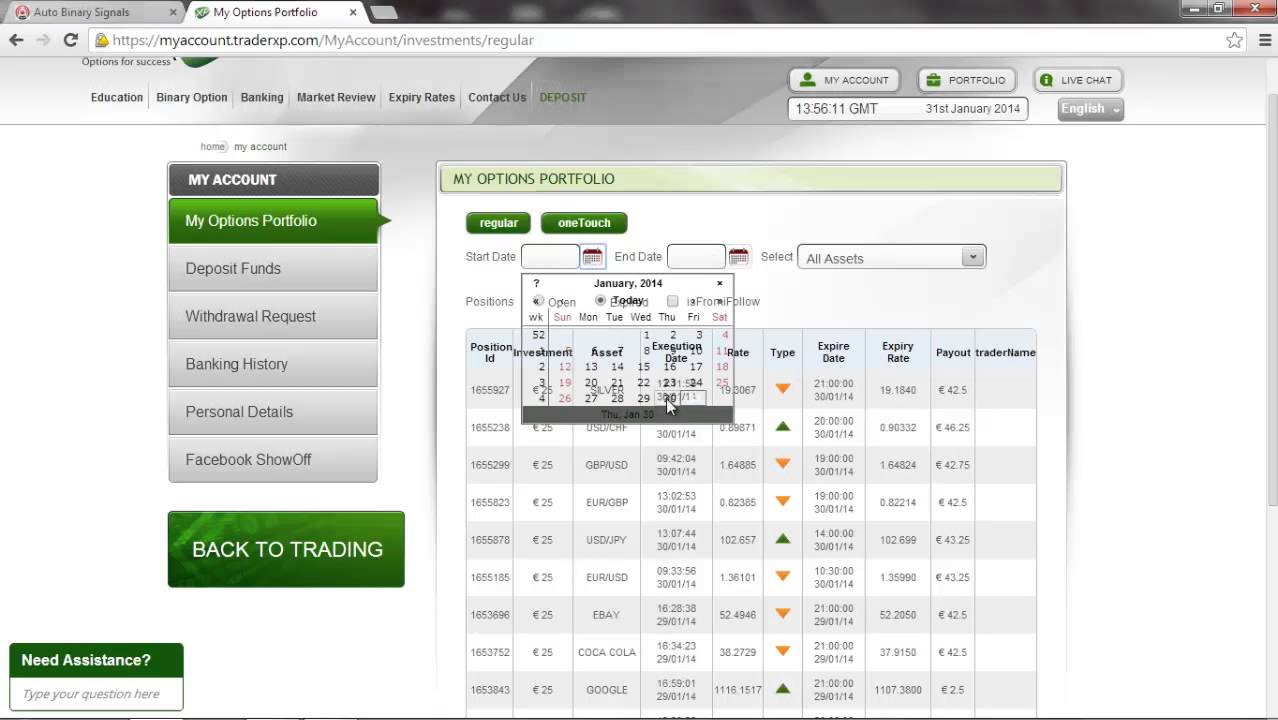Image resolution: width=1278 pixels, height=720 pixels.
Task: Open Deposit Funds in sidebar
Action: click(x=274, y=268)
